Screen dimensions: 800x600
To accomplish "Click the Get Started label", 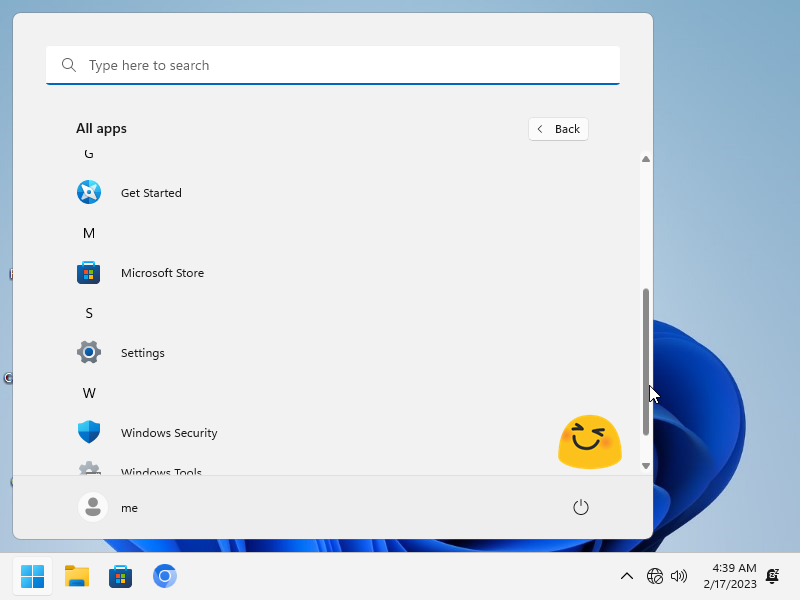I will point(151,193).
